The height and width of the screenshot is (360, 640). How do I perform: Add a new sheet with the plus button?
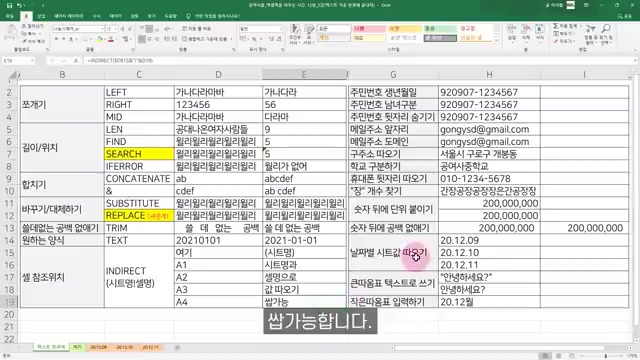(x=177, y=348)
